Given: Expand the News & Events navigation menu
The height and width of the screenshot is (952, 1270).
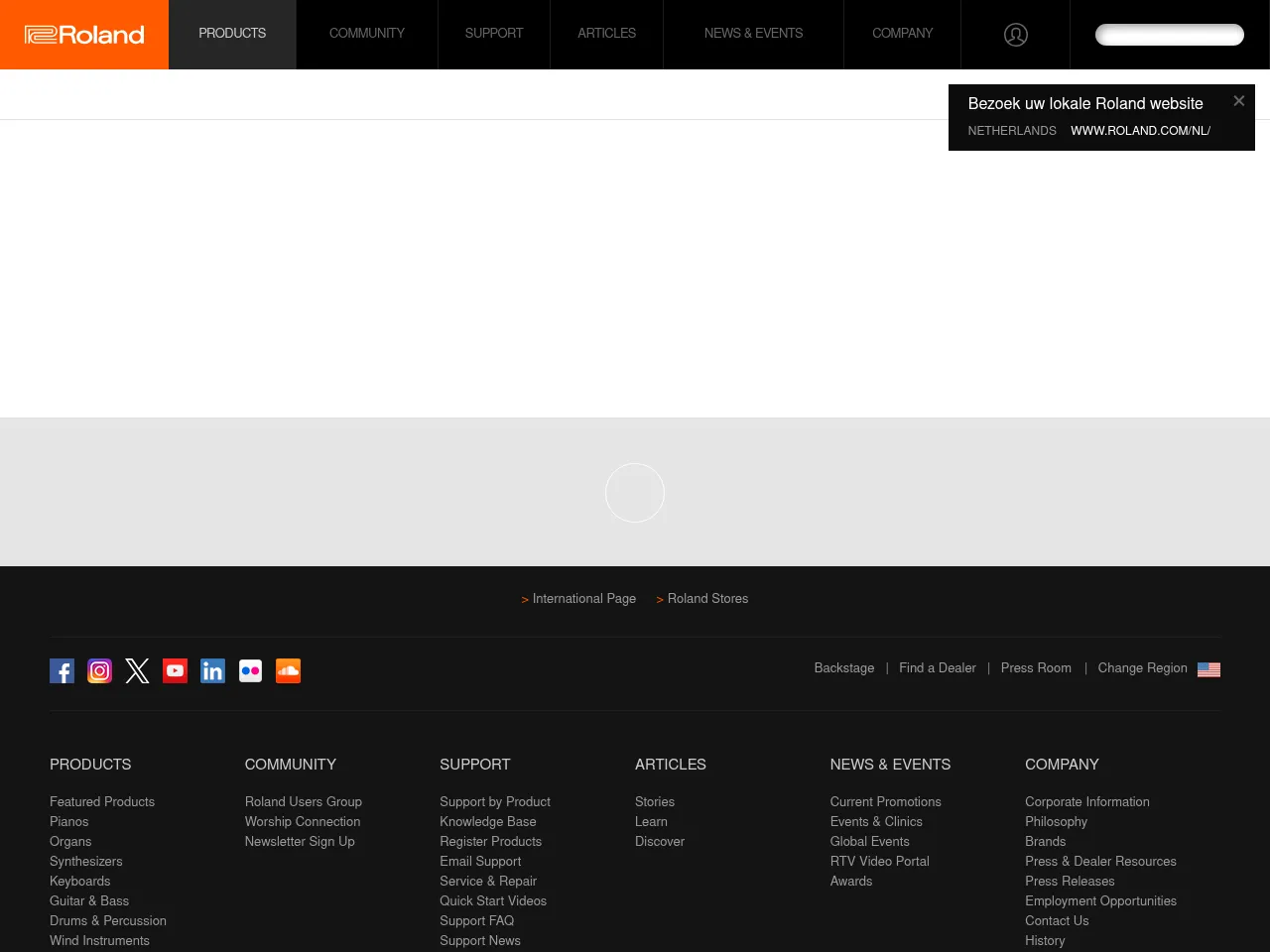Looking at the screenshot, I should [753, 34].
